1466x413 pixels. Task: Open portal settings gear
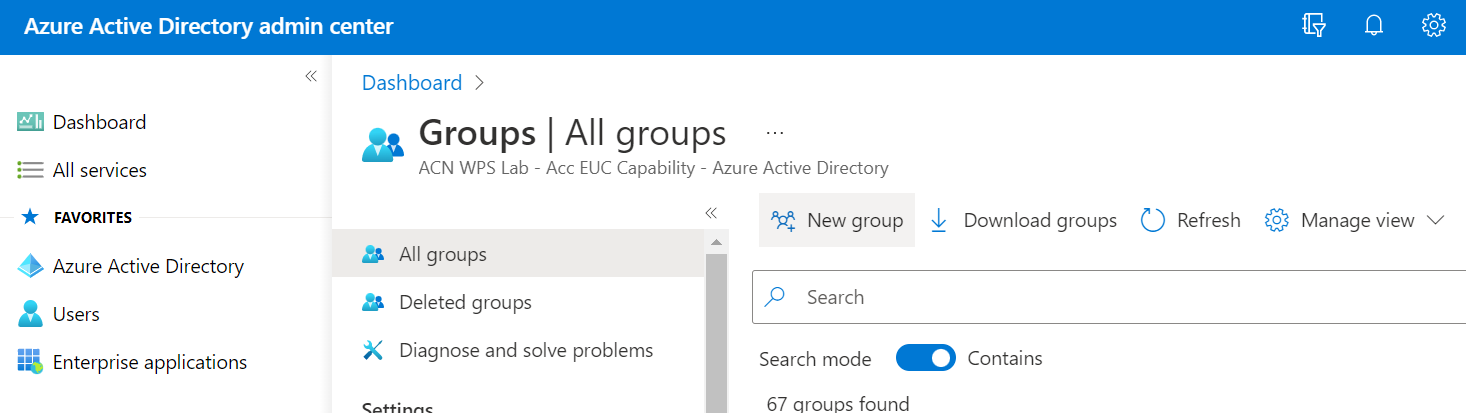click(x=1434, y=26)
